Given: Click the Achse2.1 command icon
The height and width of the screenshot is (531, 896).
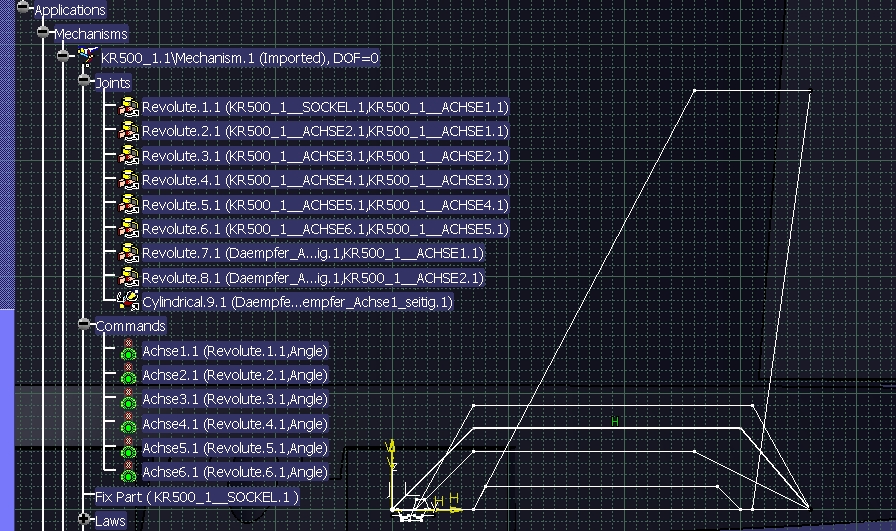Looking at the screenshot, I should click(x=129, y=374).
